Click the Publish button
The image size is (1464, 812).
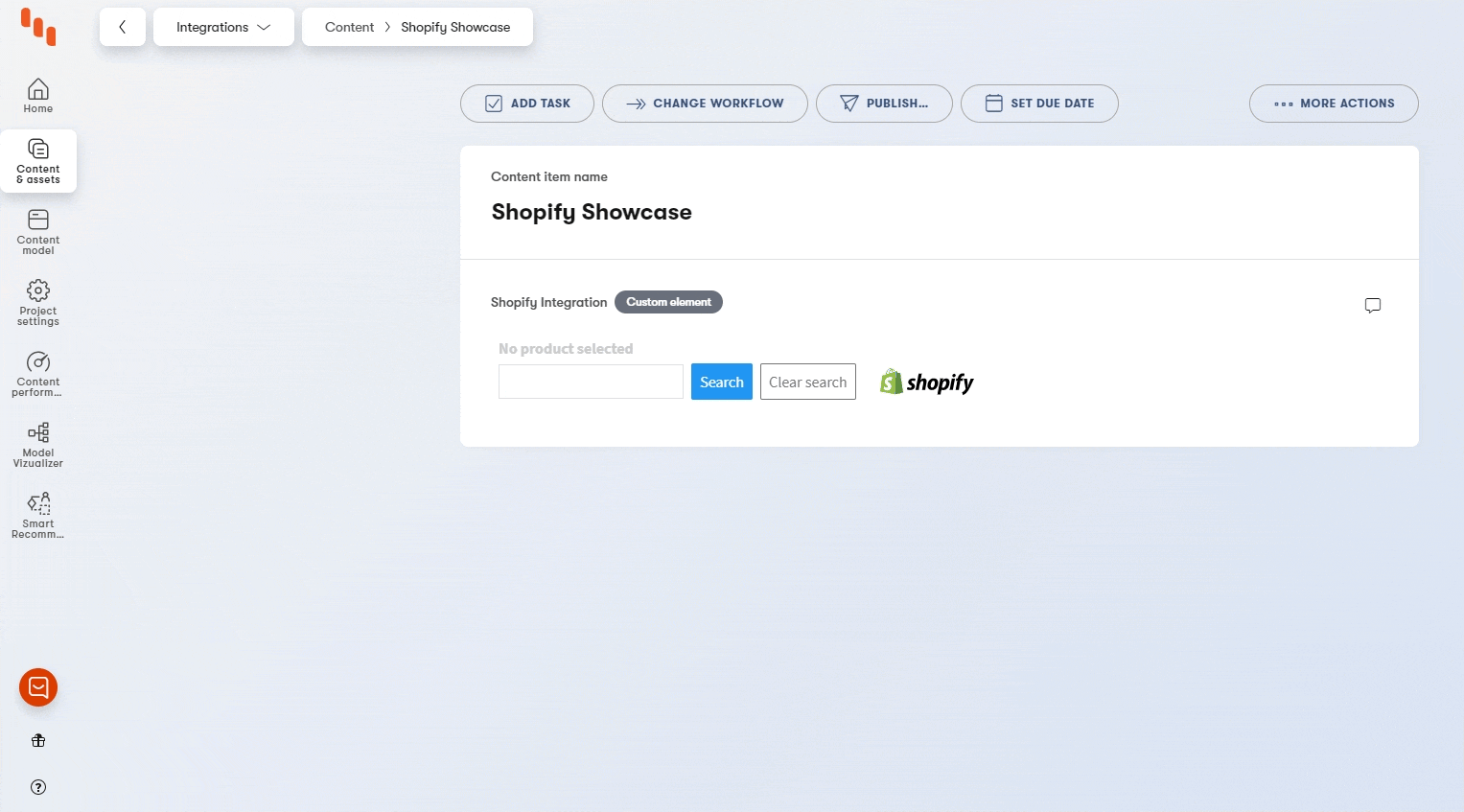884,104
